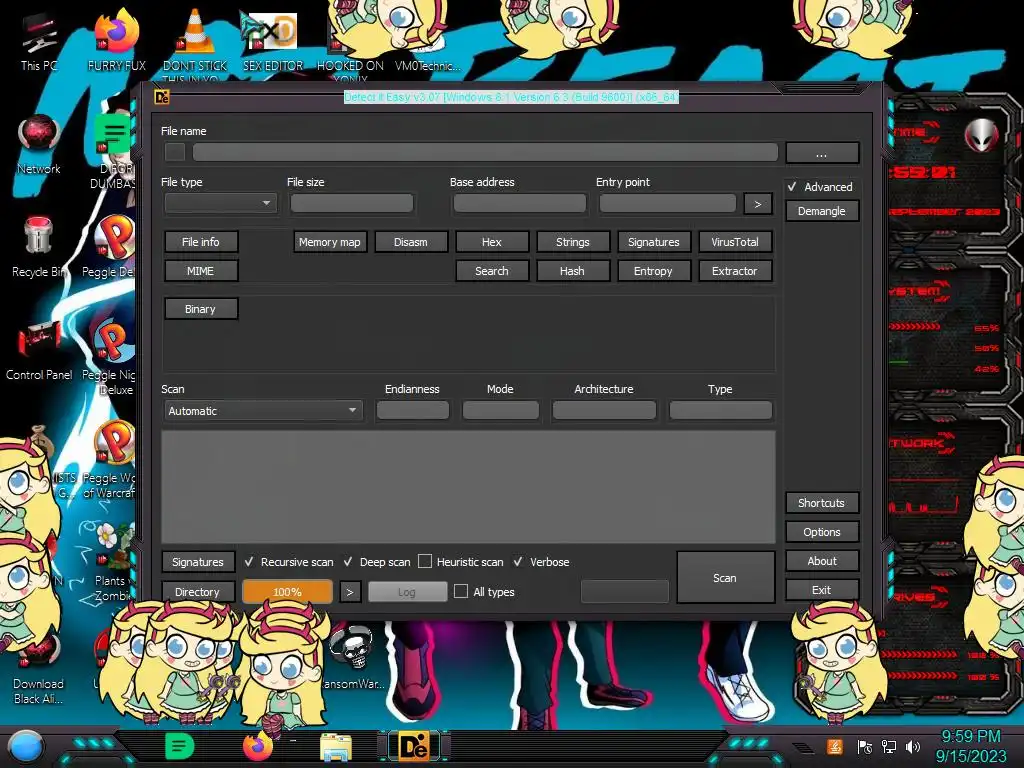Image resolution: width=1024 pixels, height=768 pixels.
Task: Select Detect It Easy taskbar icon
Action: pos(414,746)
